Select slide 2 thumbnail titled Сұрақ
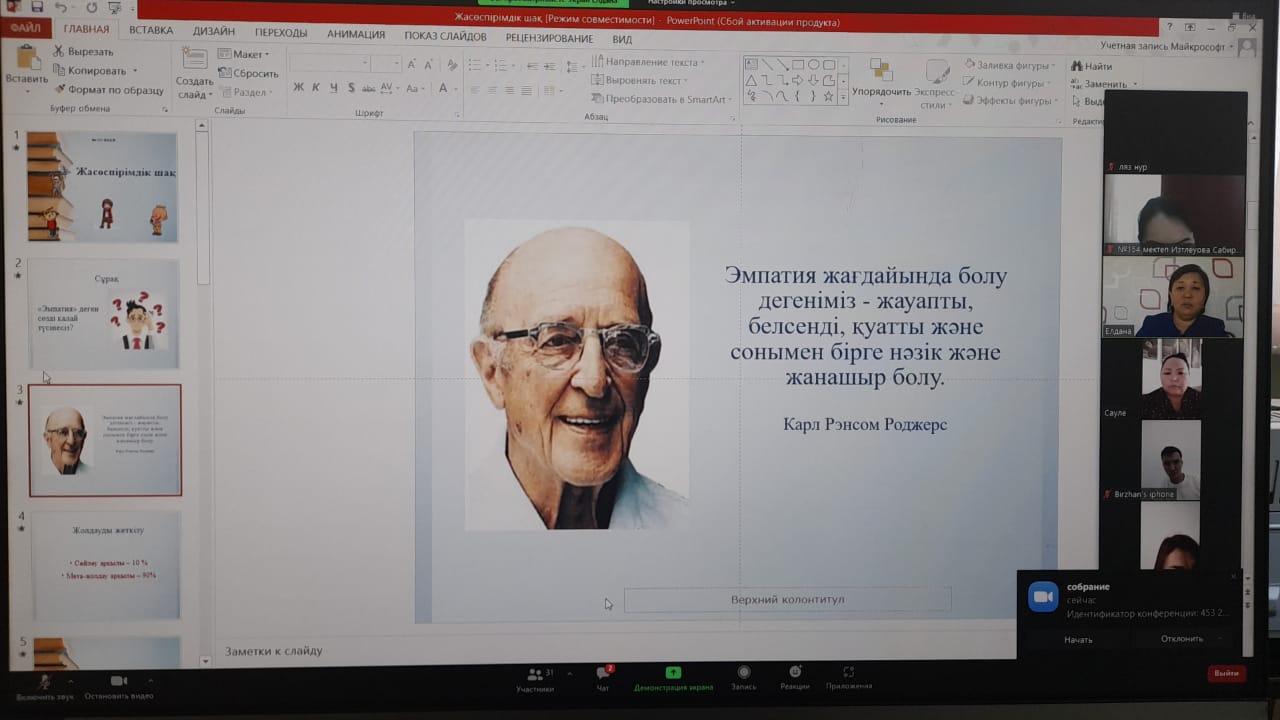This screenshot has height=720, width=1280. [x=104, y=314]
